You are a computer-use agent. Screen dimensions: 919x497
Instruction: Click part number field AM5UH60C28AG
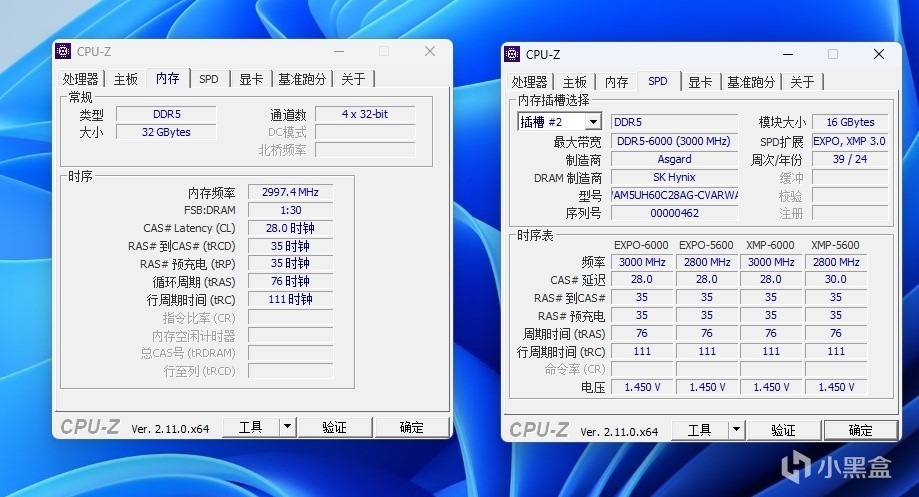[674, 195]
